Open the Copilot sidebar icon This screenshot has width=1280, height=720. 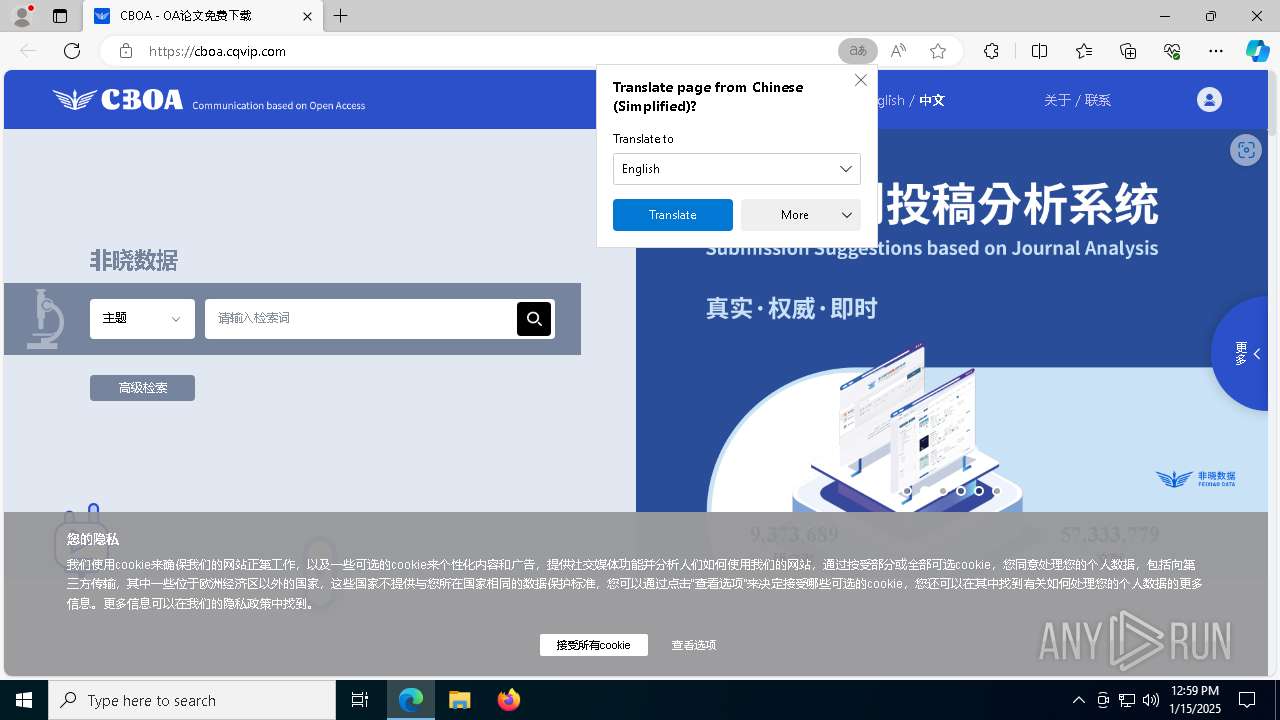[x=1257, y=51]
